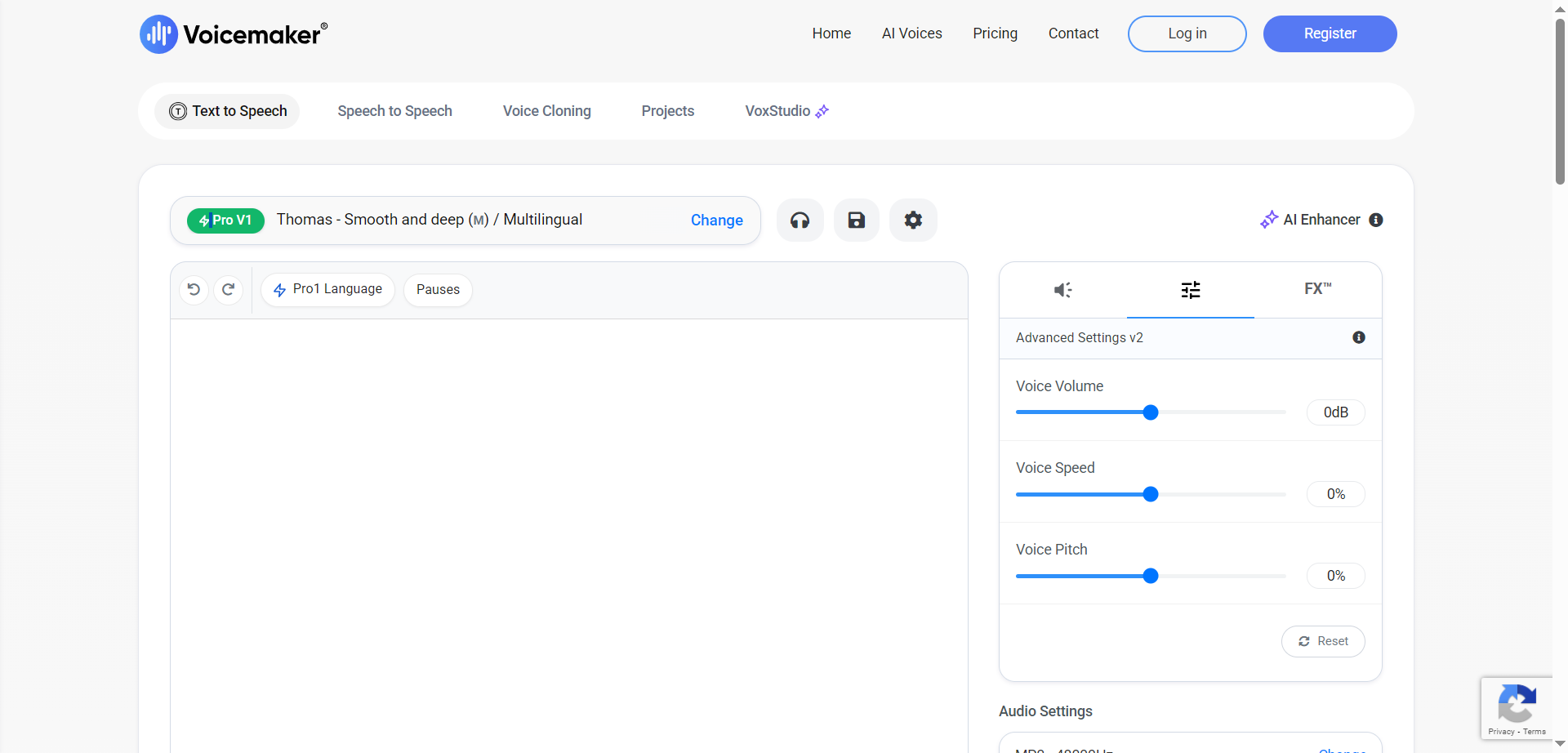Click the AI Enhancer info icon
The width and height of the screenshot is (1568, 753).
(1376, 220)
